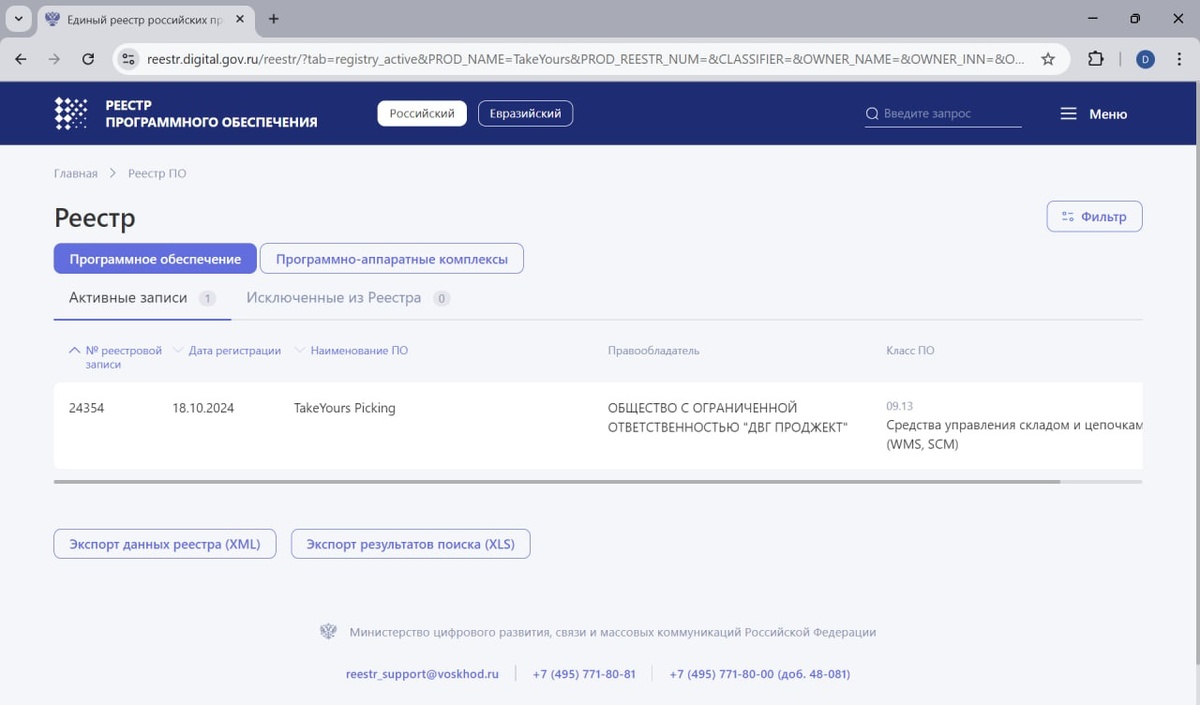The height and width of the screenshot is (705, 1200).
Task: Click the search magnifier icon in header
Action: pyautogui.click(x=872, y=114)
